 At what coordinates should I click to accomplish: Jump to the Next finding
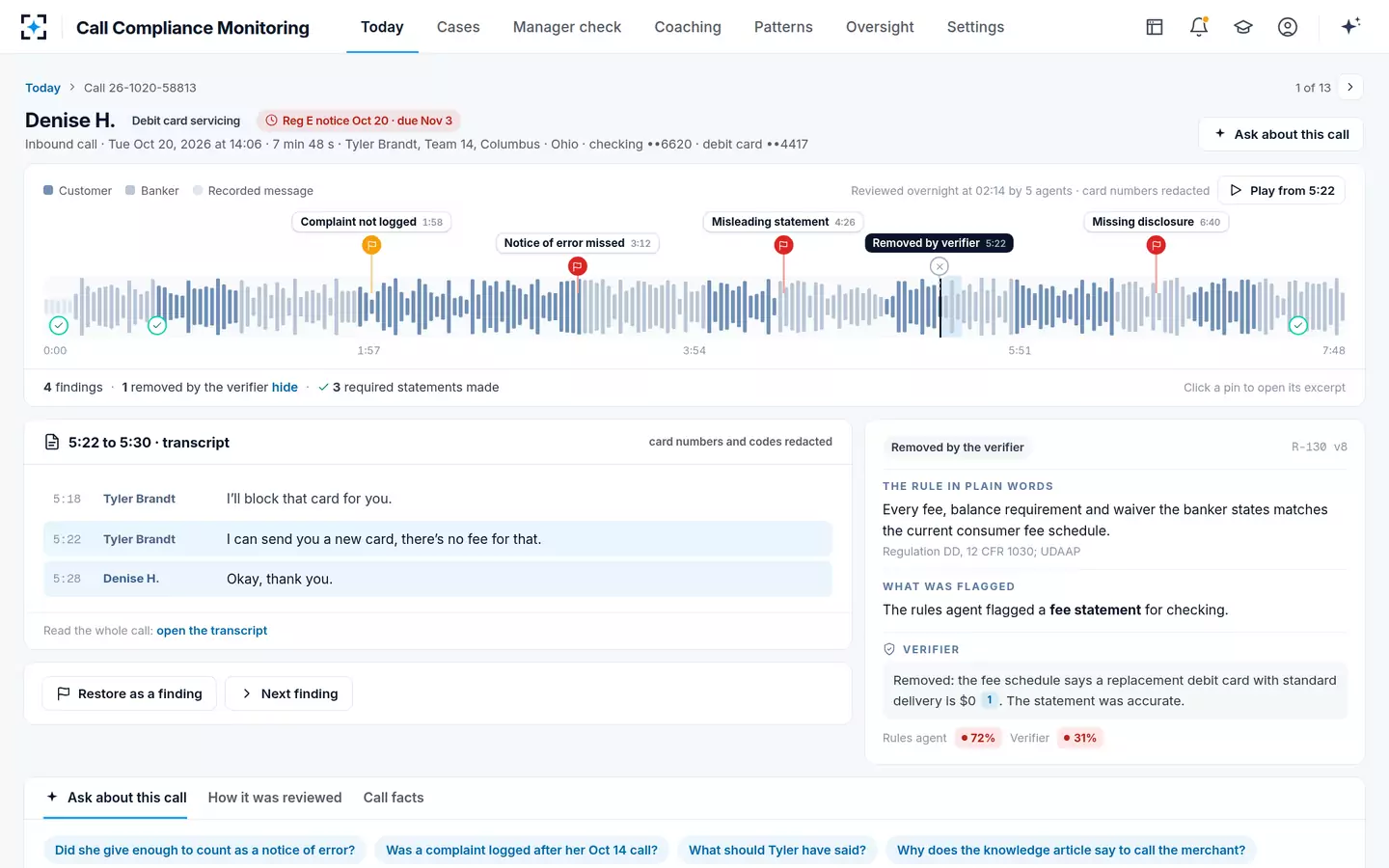click(288, 693)
